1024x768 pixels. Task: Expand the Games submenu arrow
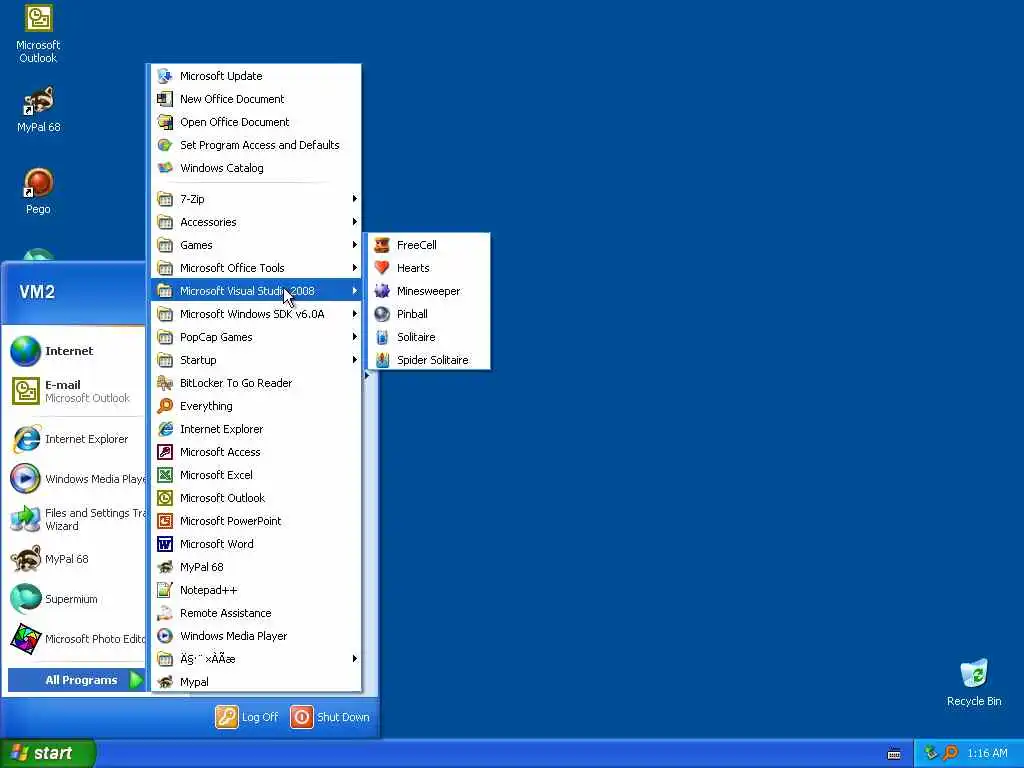(x=355, y=245)
